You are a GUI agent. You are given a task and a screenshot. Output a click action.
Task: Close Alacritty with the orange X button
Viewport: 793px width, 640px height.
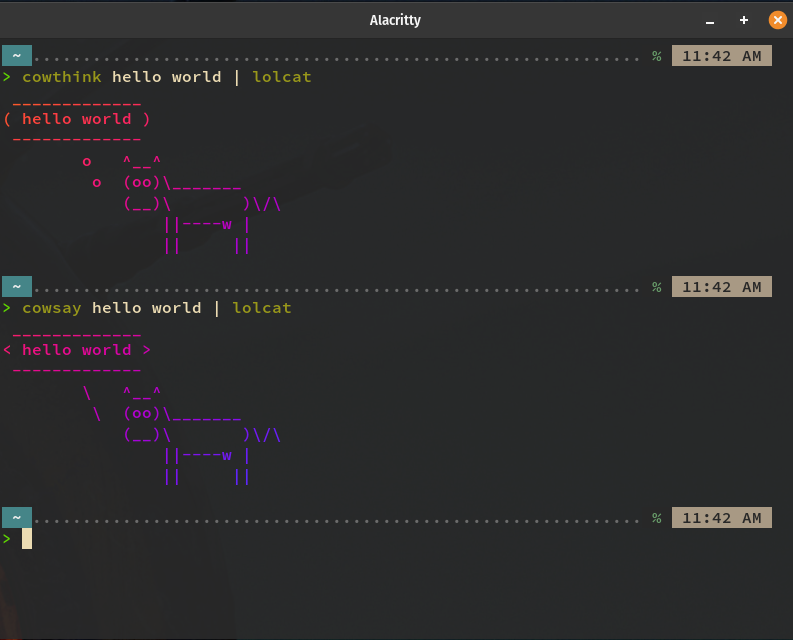777,20
